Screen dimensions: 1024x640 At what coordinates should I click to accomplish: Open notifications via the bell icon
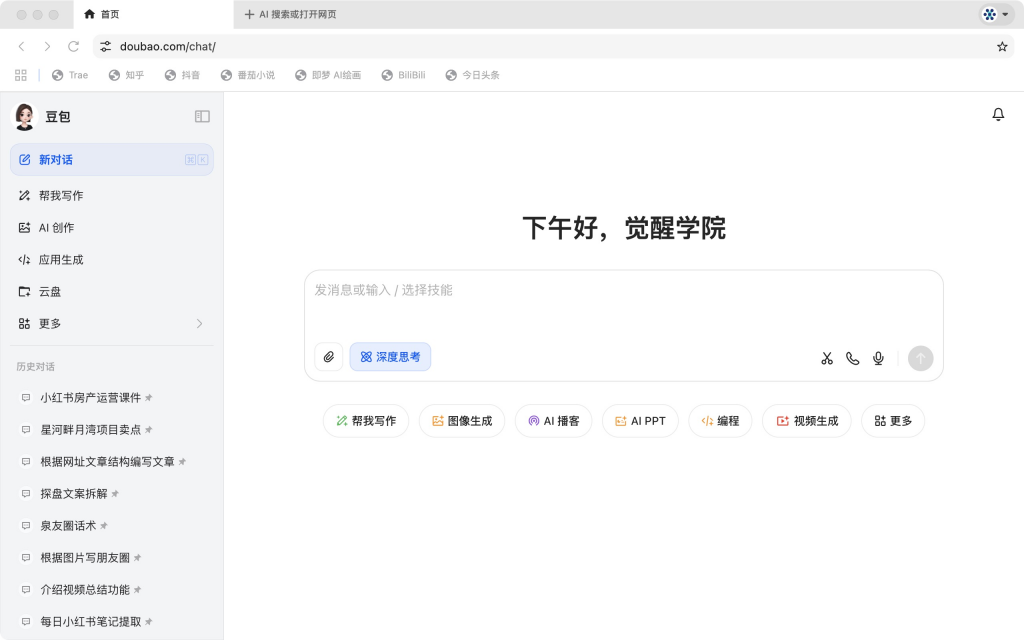pos(997,114)
